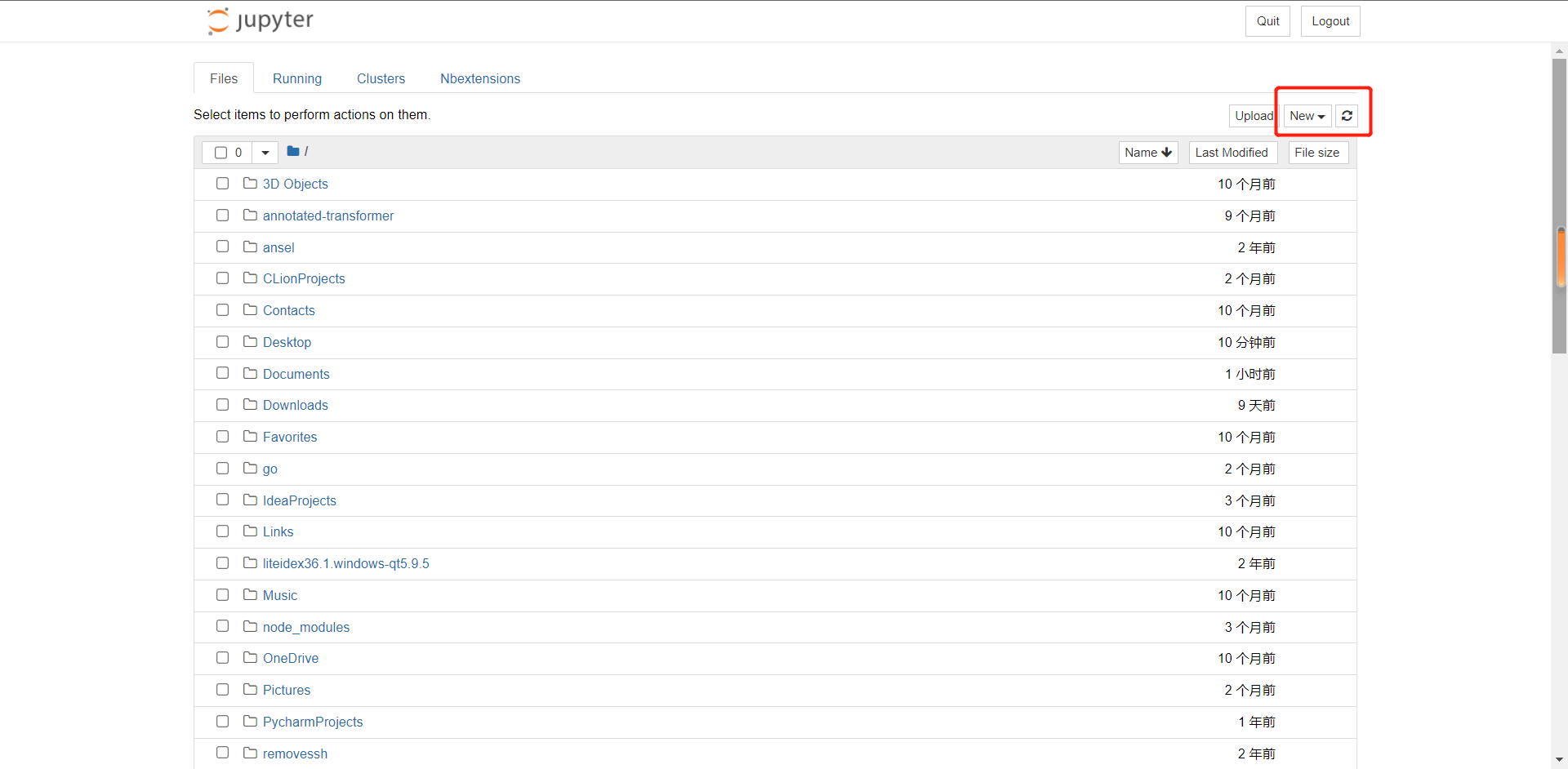Image resolution: width=1568 pixels, height=769 pixels.
Task: Open the Music folder link
Action: tap(280, 595)
